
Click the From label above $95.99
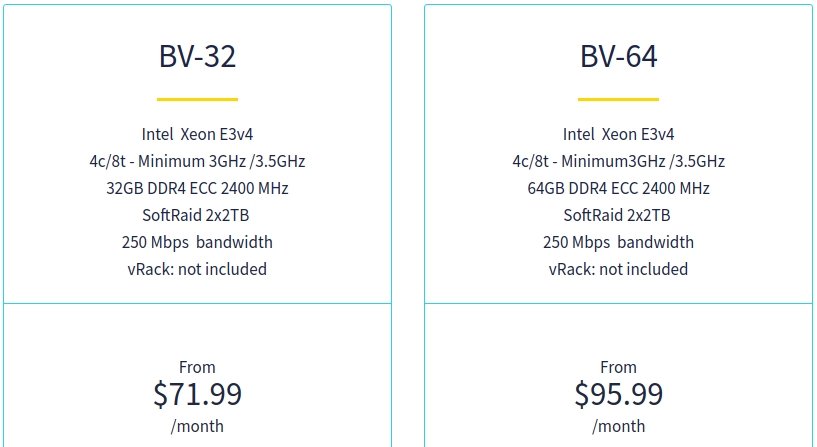point(618,367)
